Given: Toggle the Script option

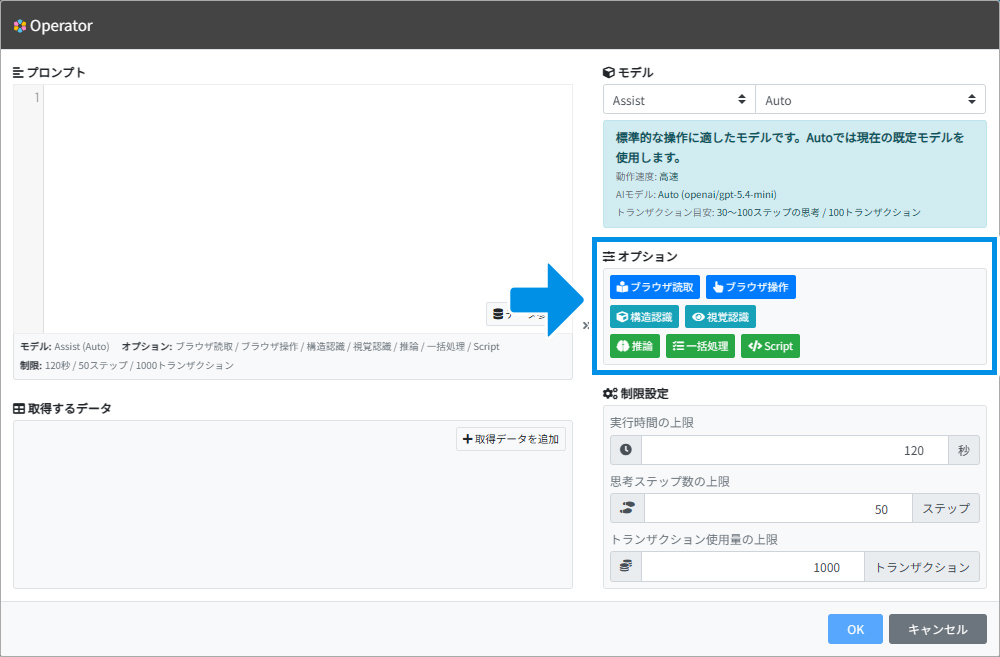Looking at the screenshot, I should pos(770,346).
